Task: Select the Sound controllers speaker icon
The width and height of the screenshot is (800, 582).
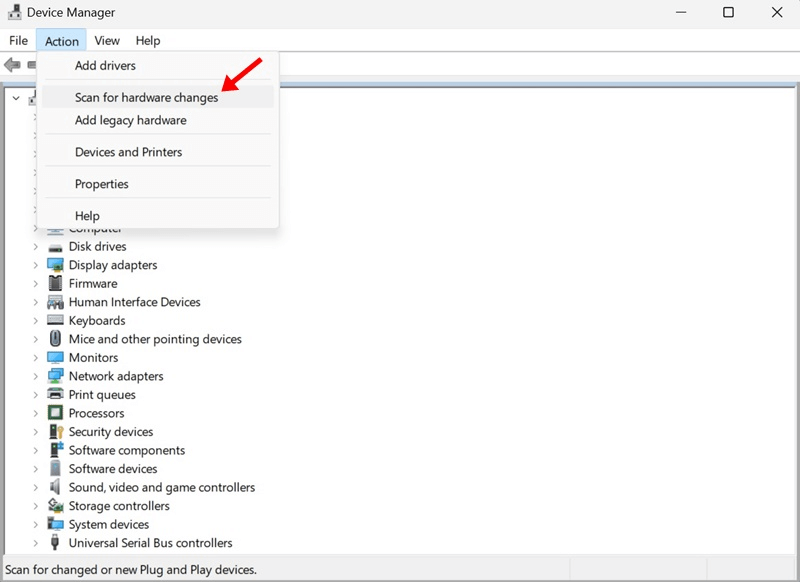Action: (x=55, y=487)
